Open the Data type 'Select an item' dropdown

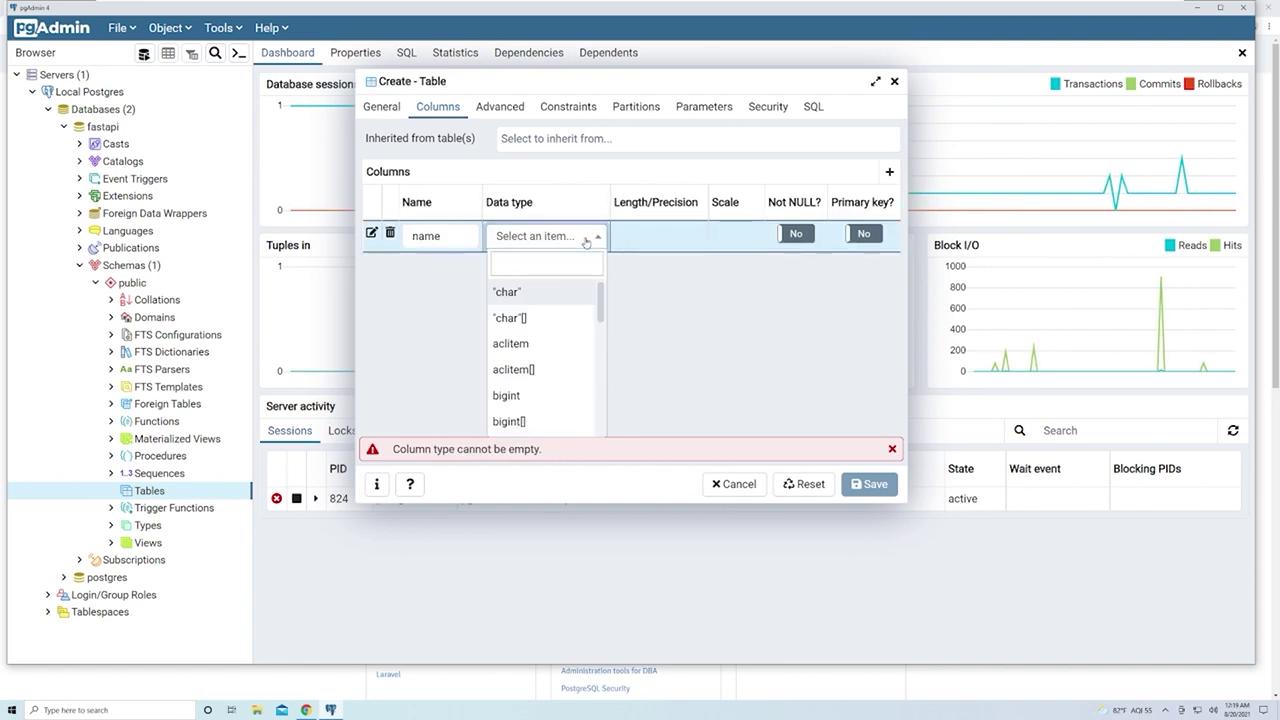click(546, 236)
